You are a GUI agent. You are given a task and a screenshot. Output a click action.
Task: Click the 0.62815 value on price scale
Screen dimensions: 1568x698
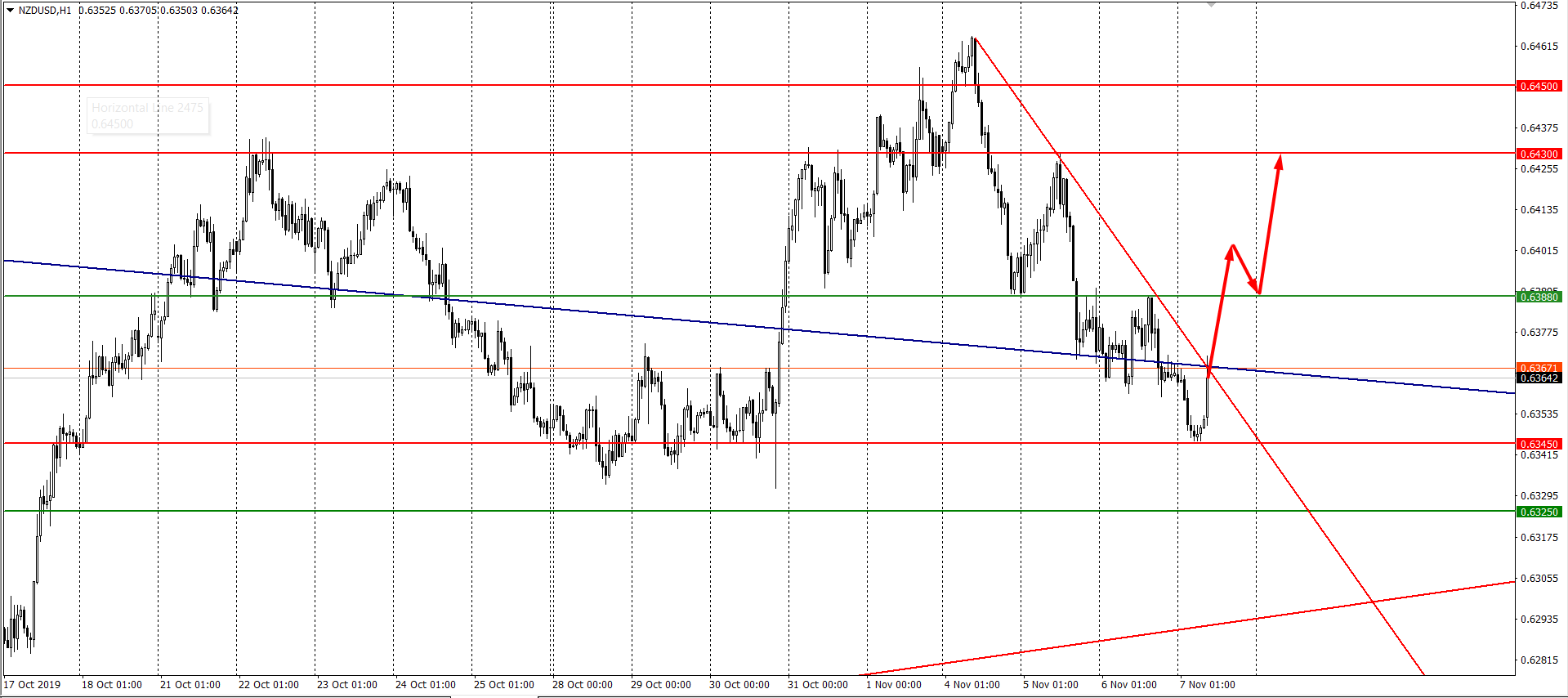tap(1539, 660)
